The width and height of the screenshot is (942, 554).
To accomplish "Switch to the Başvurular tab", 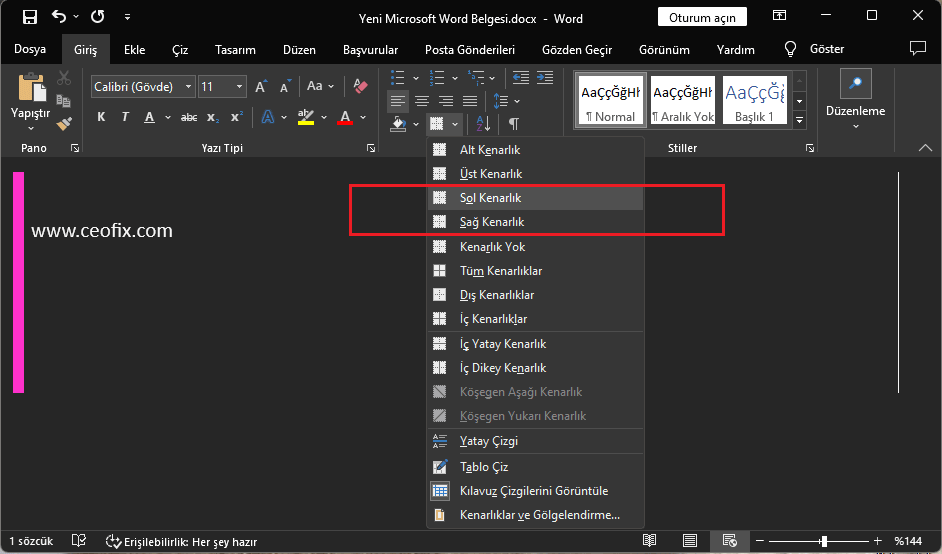I will coord(370,49).
